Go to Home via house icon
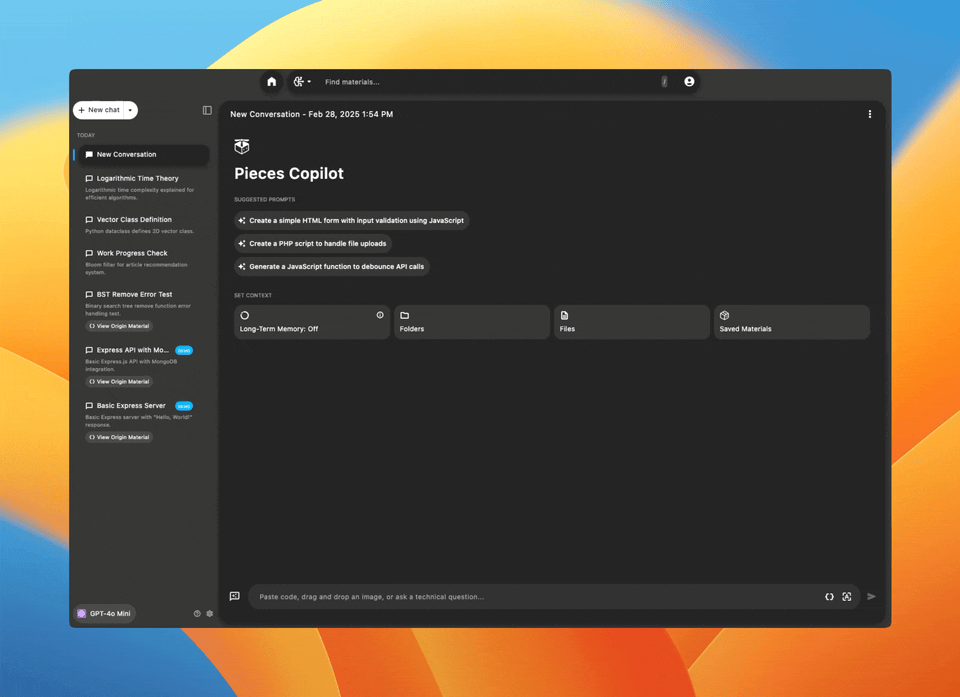 271,81
